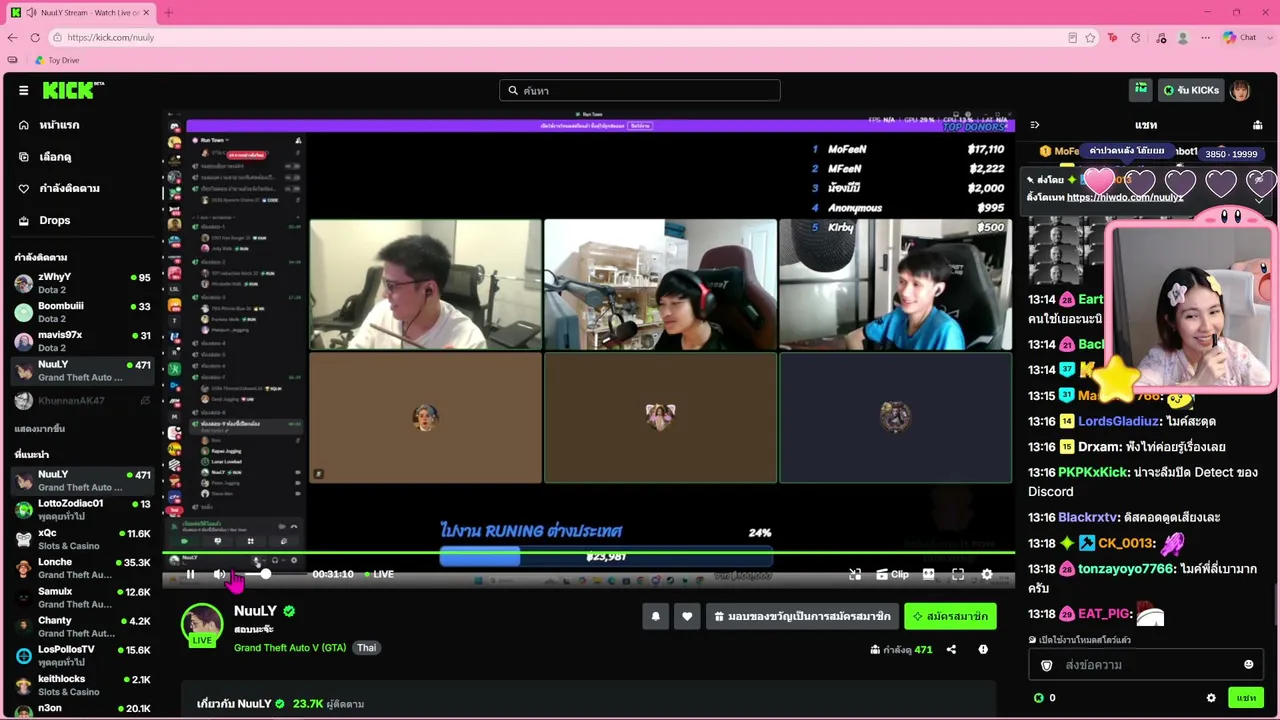This screenshot has height=720, width=1280.
Task: Click the KICK logo
Action: pos(73,90)
